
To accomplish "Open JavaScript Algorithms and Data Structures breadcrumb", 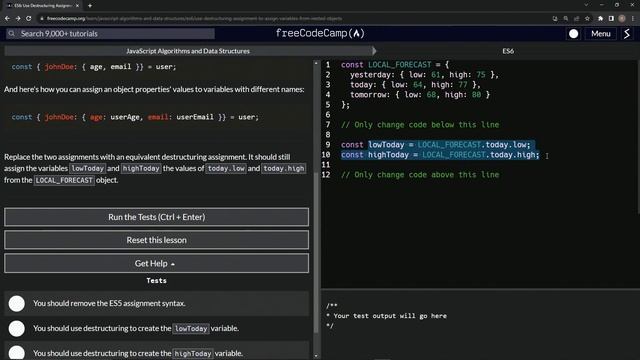I will pyautogui.click(x=188, y=51).
